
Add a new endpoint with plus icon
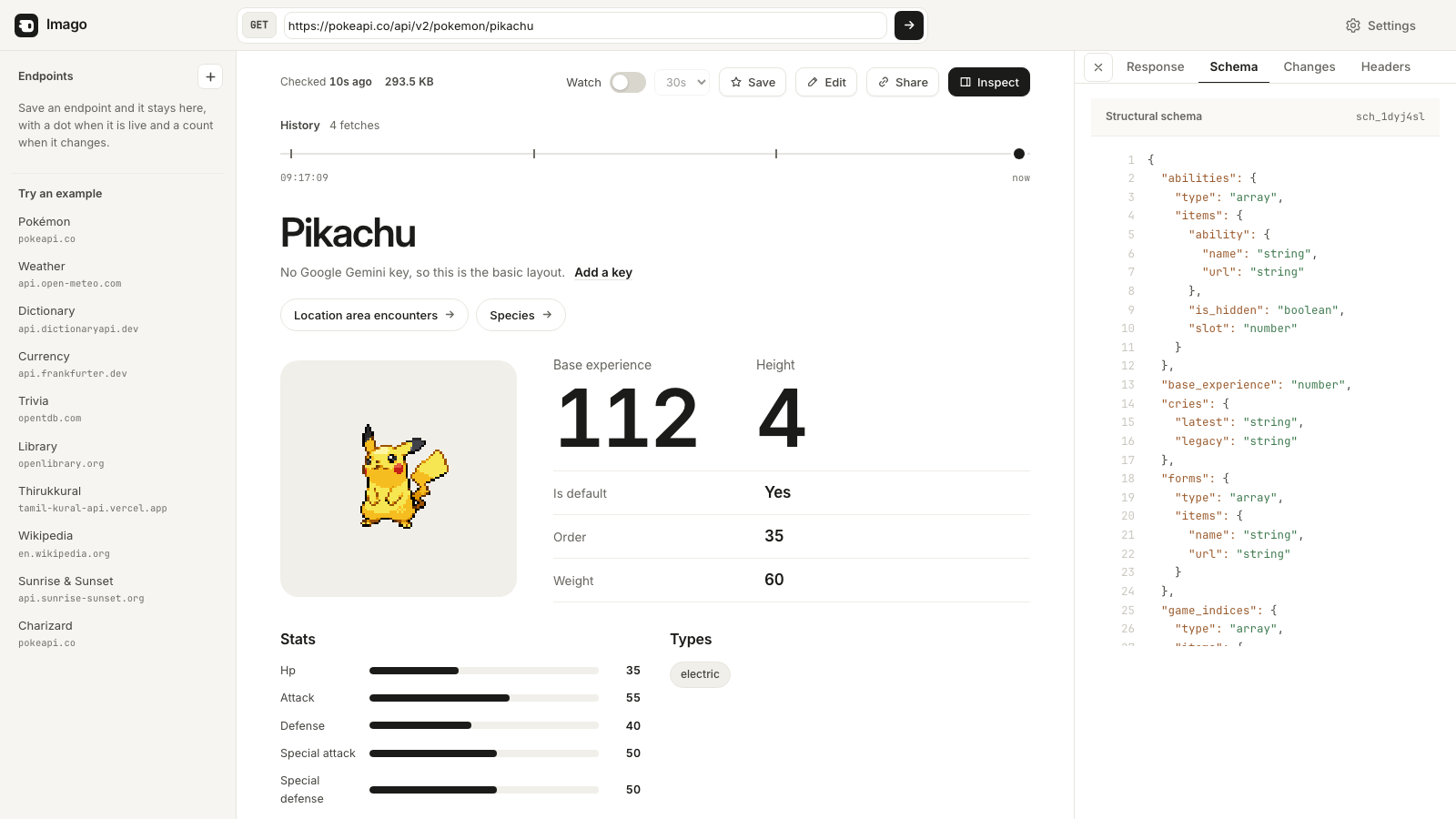tap(210, 76)
